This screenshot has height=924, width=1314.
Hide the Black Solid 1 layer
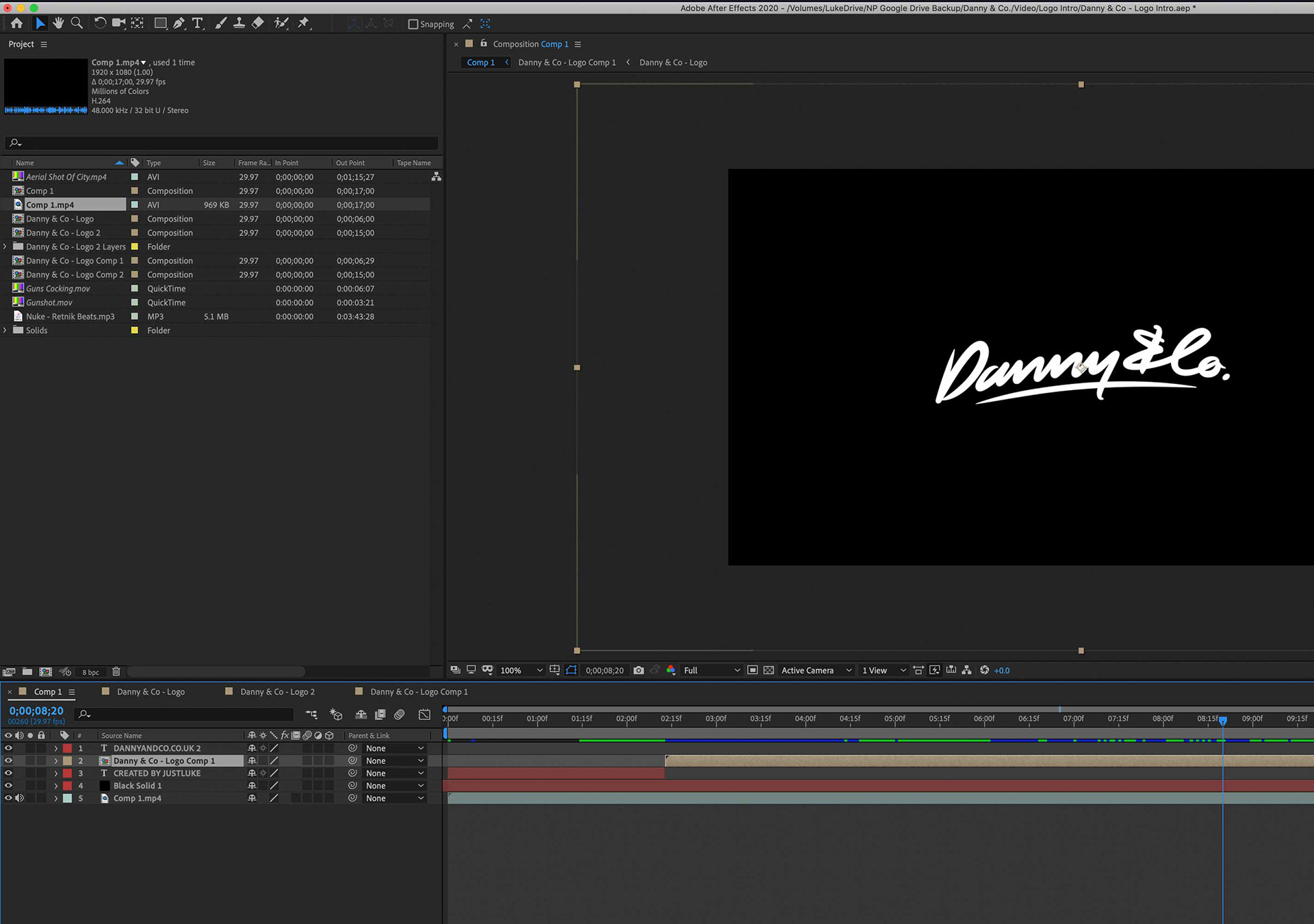click(x=8, y=785)
